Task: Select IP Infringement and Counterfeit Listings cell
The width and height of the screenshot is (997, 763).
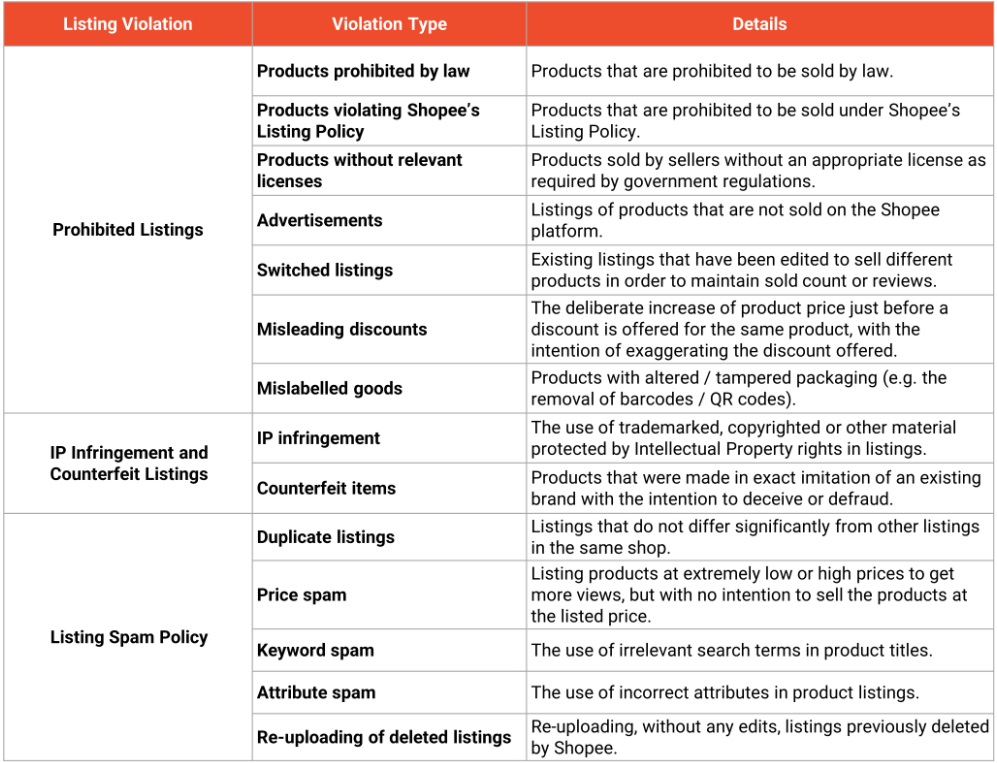Action: [x=129, y=463]
